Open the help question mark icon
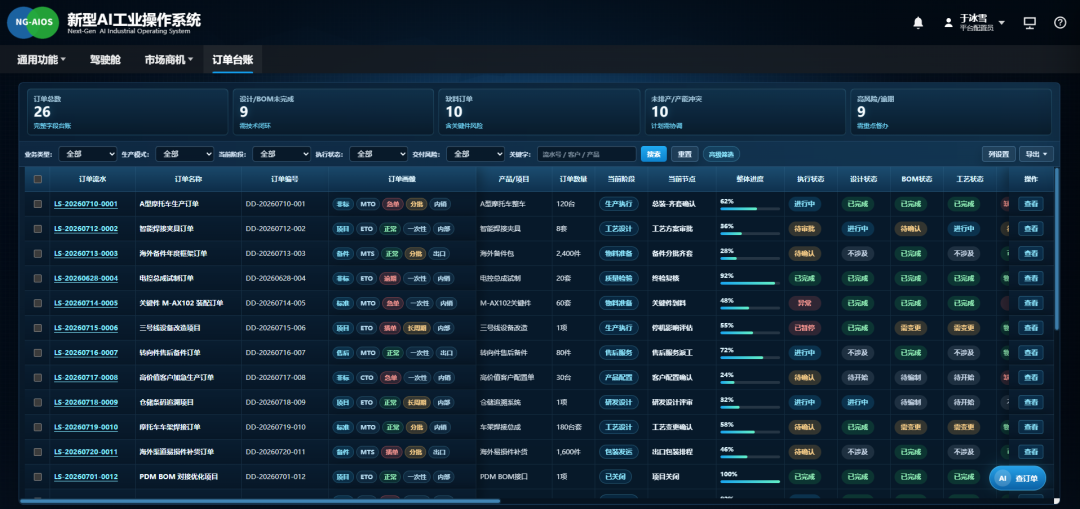 click(x=1060, y=23)
